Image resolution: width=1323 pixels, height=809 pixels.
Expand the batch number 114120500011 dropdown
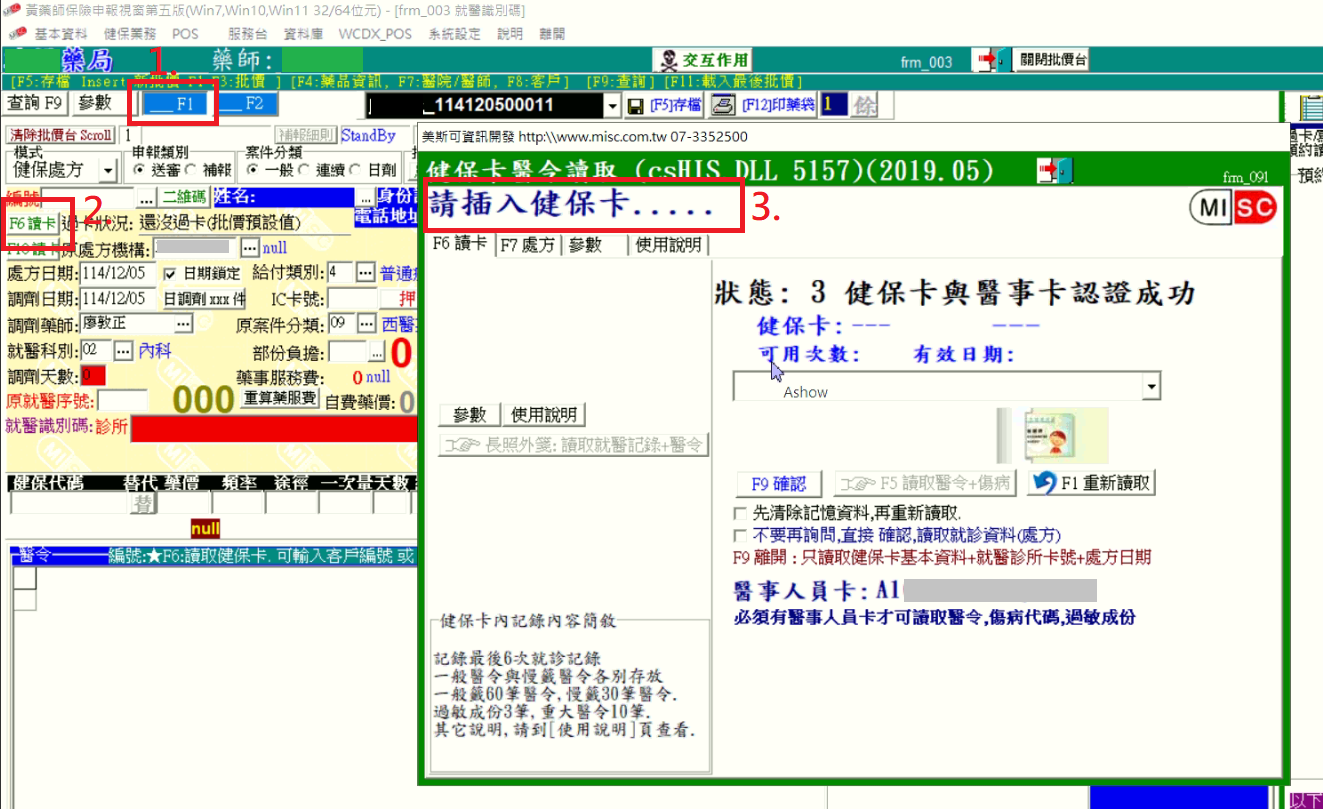(x=612, y=105)
